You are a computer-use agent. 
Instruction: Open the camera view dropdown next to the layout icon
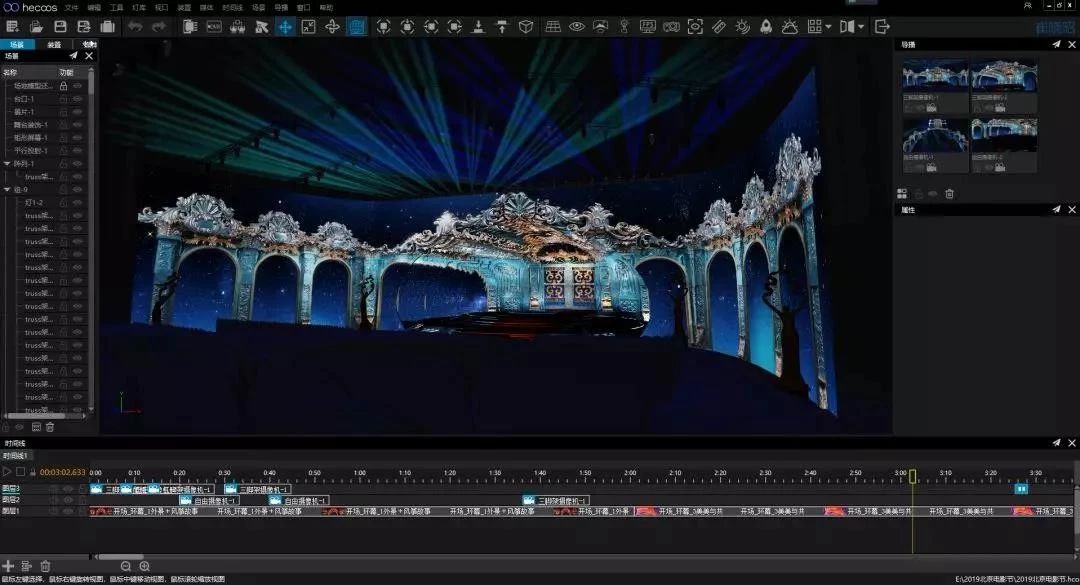[x=859, y=26]
